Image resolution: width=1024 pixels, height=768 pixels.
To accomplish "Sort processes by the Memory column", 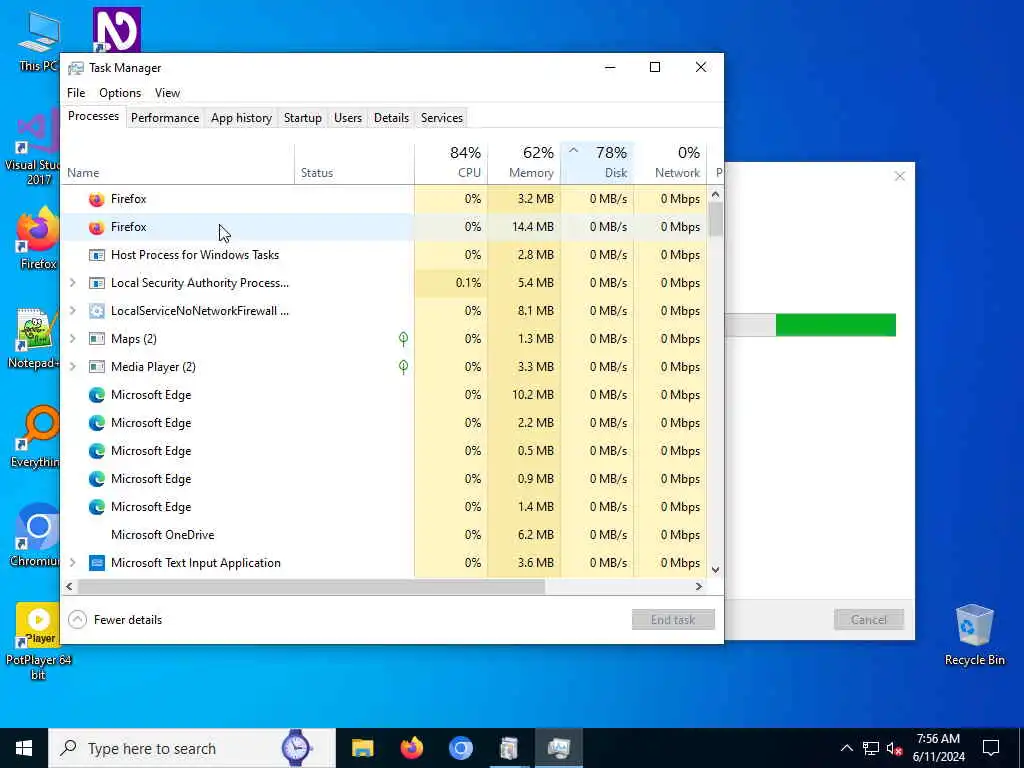I will click(524, 163).
